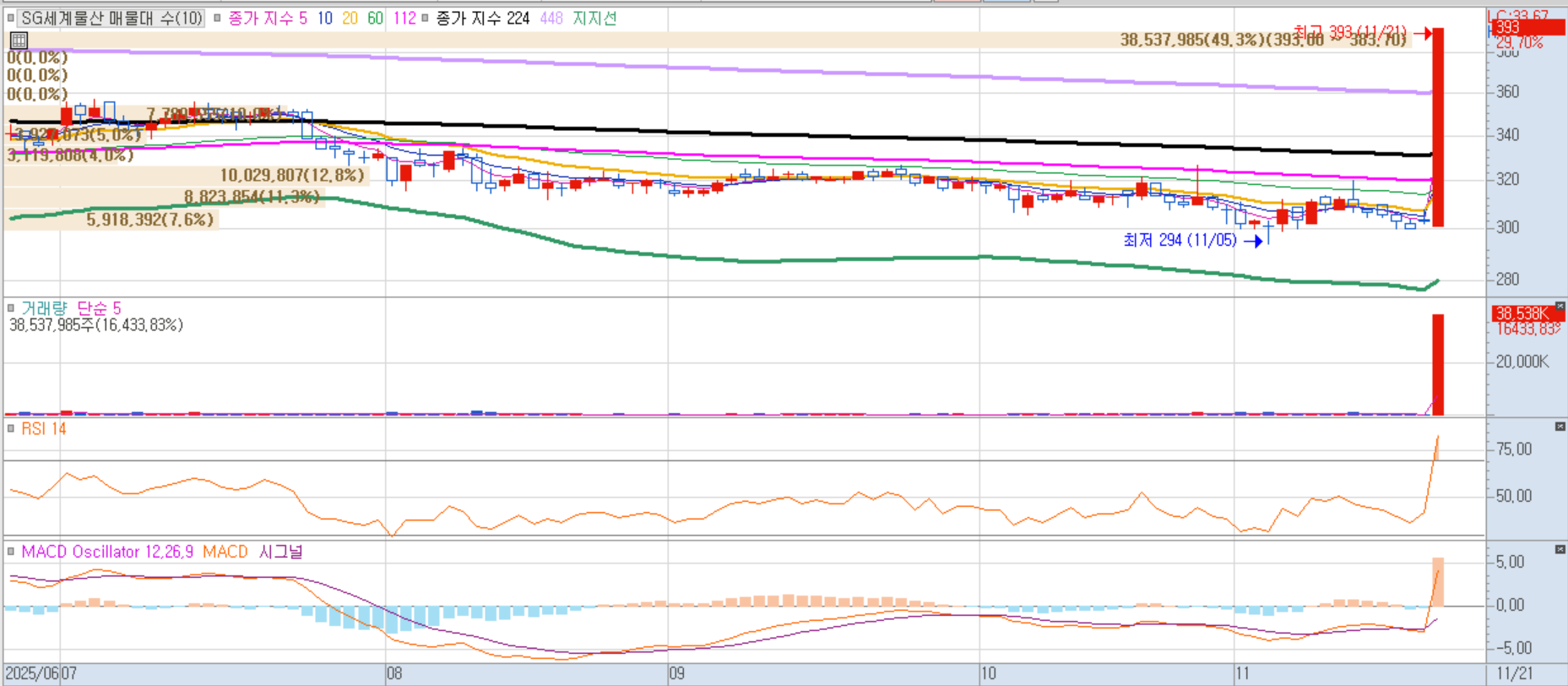Click the 단순 5 volume average label
The height and width of the screenshot is (686, 1568).
coord(99,308)
